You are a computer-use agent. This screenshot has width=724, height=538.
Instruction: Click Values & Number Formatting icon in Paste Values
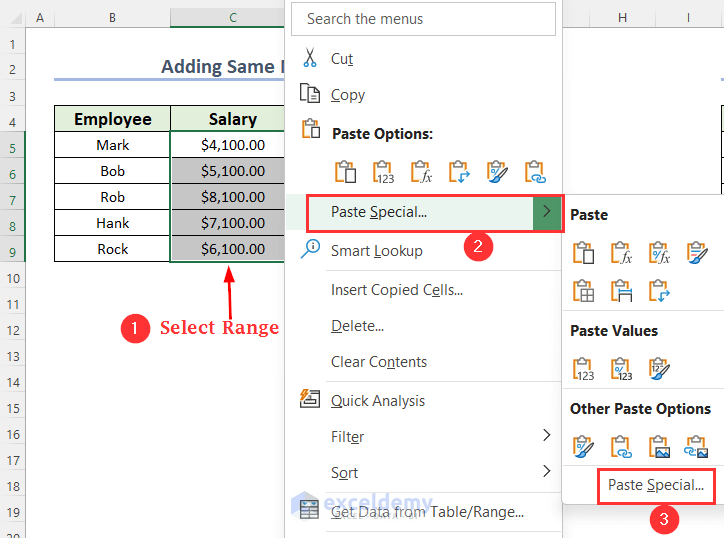(x=621, y=369)
